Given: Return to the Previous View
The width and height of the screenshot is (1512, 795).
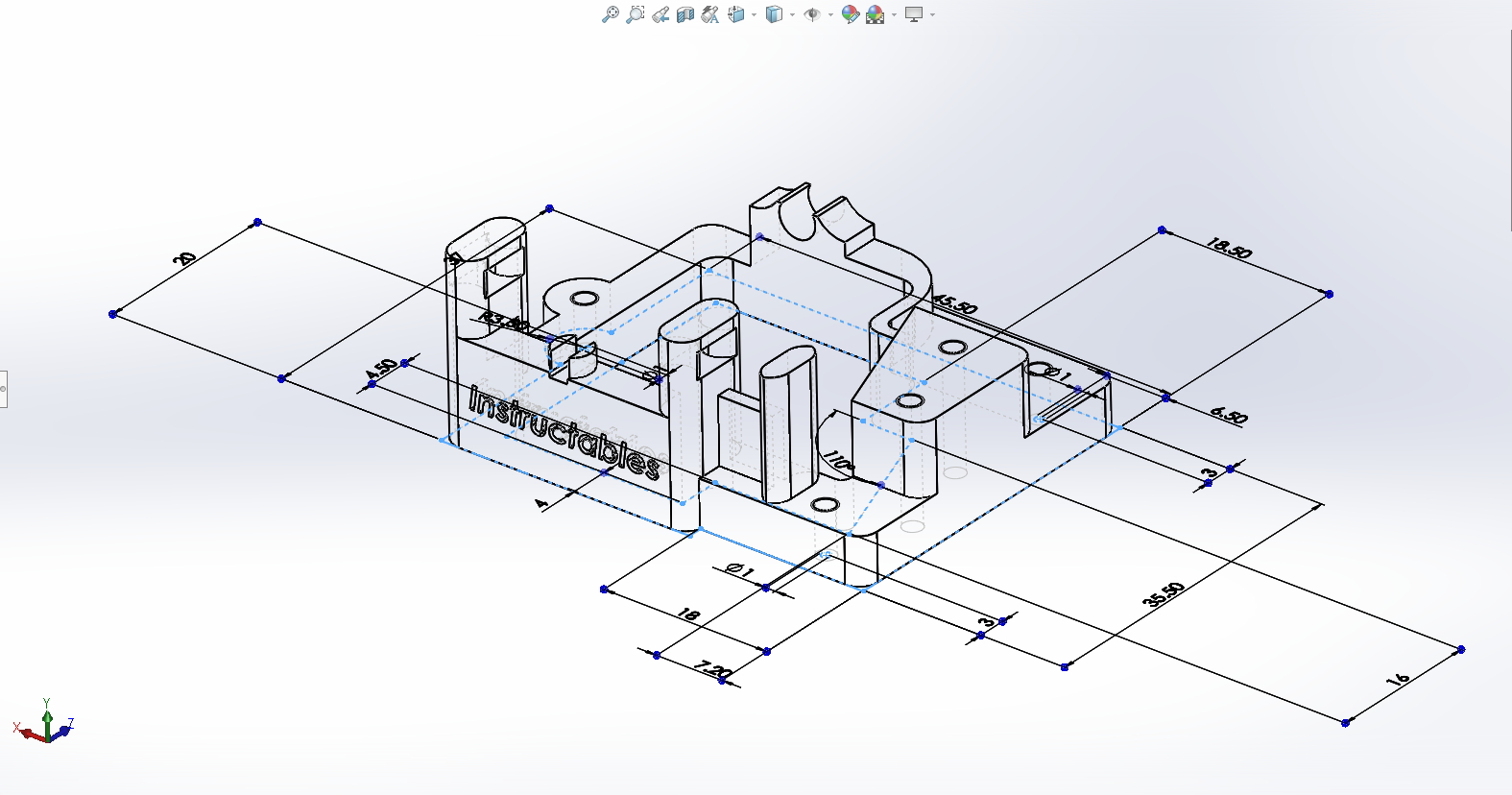Looking at the screenshot, I should coord(660,14).
